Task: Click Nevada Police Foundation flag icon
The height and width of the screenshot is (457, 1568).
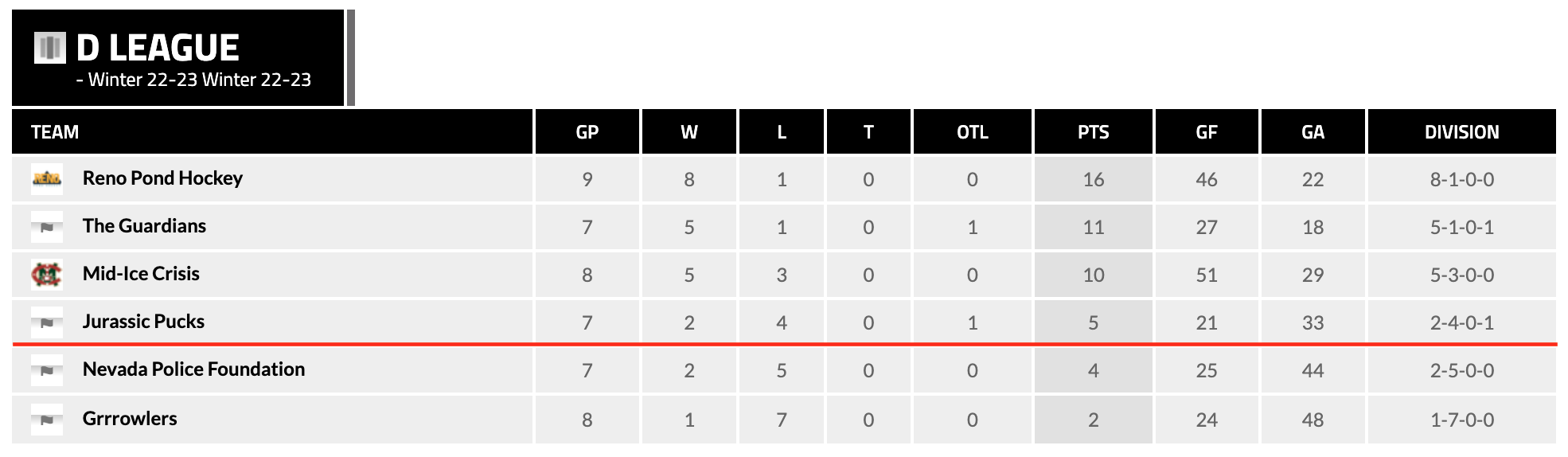Action: click(x=47, y=370)
